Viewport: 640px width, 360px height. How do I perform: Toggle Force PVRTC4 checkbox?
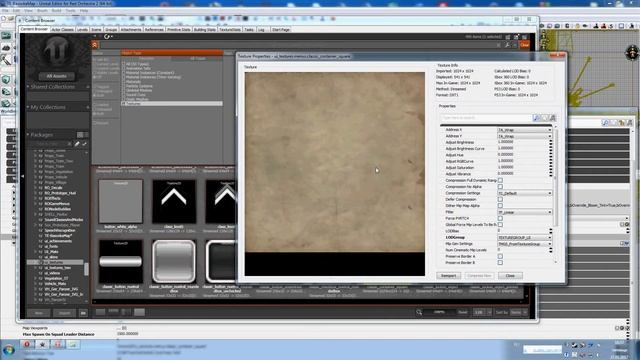pos(500,218)
